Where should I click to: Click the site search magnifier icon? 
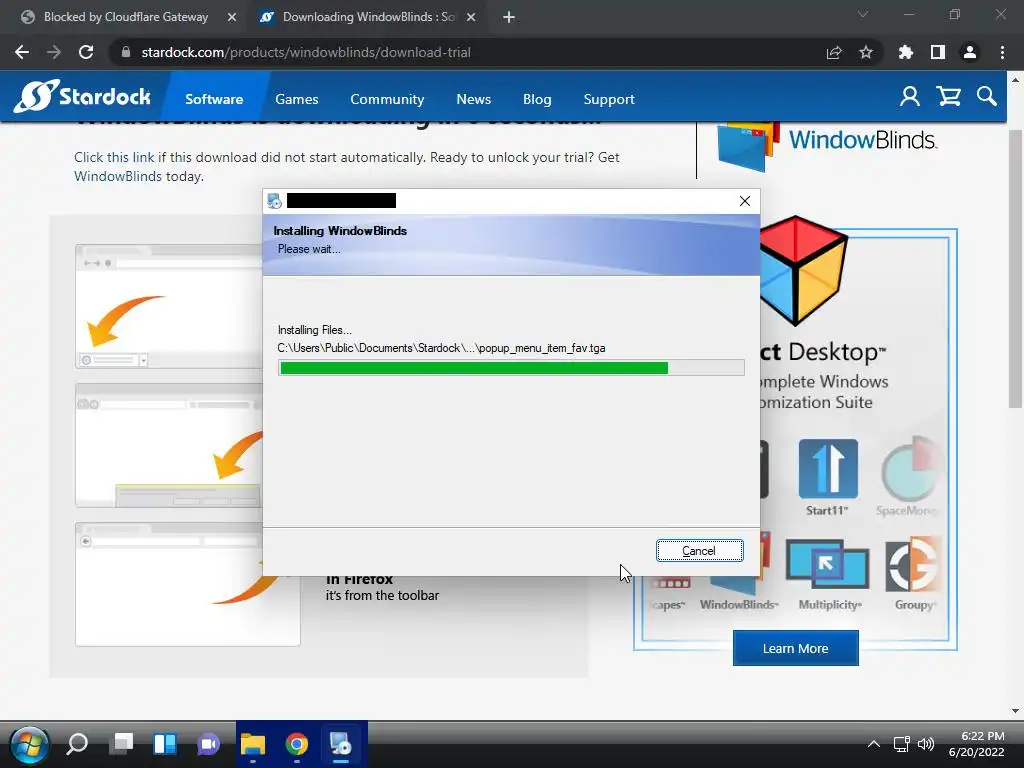point(987,97)
